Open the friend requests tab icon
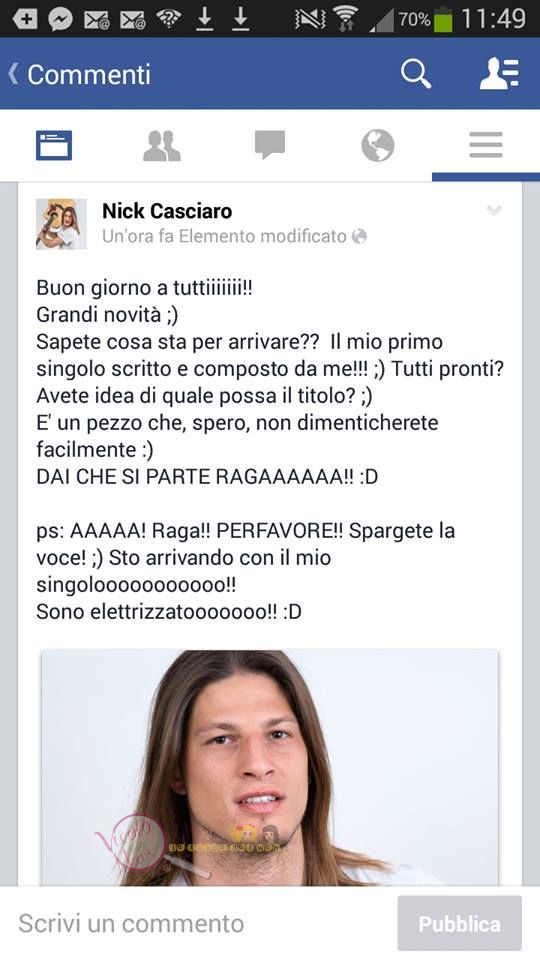This screenshot has height=960, width=540. 162,146
